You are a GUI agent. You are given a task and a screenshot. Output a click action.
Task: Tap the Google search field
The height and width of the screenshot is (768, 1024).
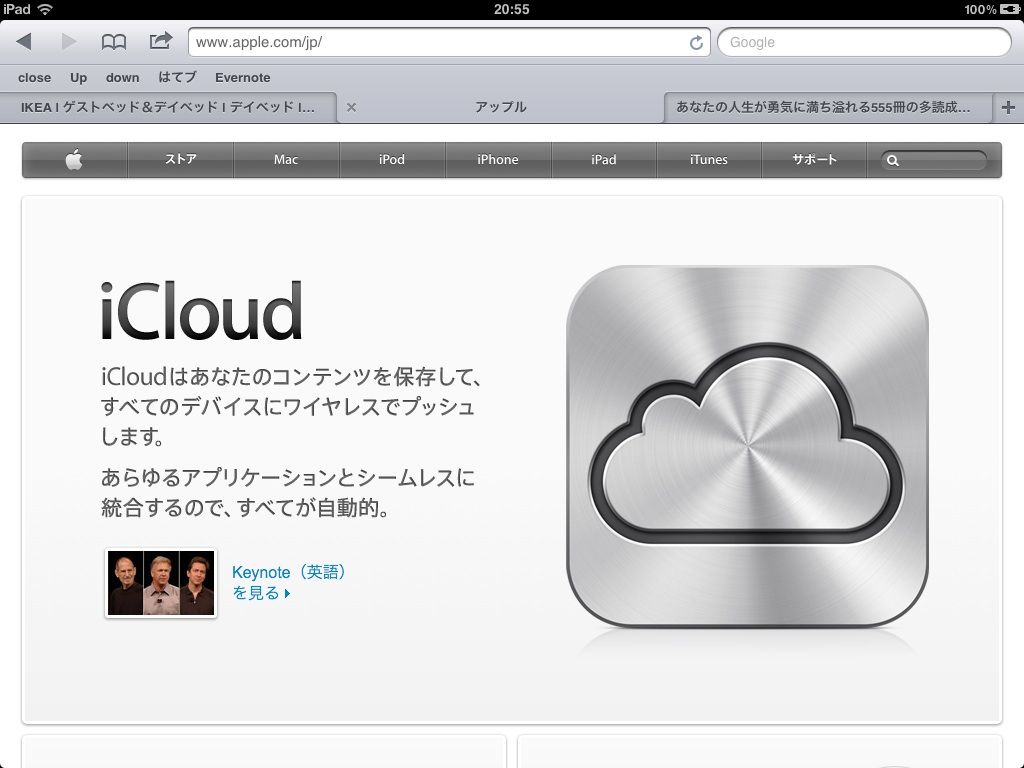click(x=865, y=42)
